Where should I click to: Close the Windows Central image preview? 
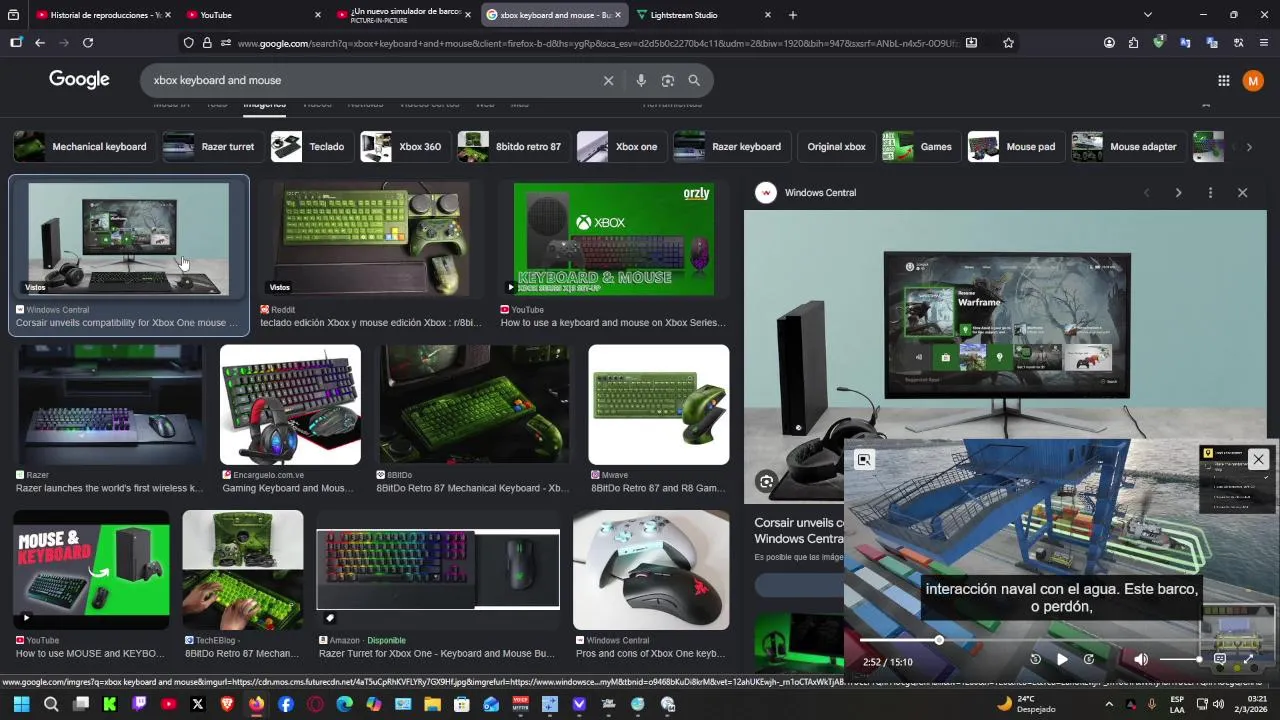click(x=1242, y=193)
